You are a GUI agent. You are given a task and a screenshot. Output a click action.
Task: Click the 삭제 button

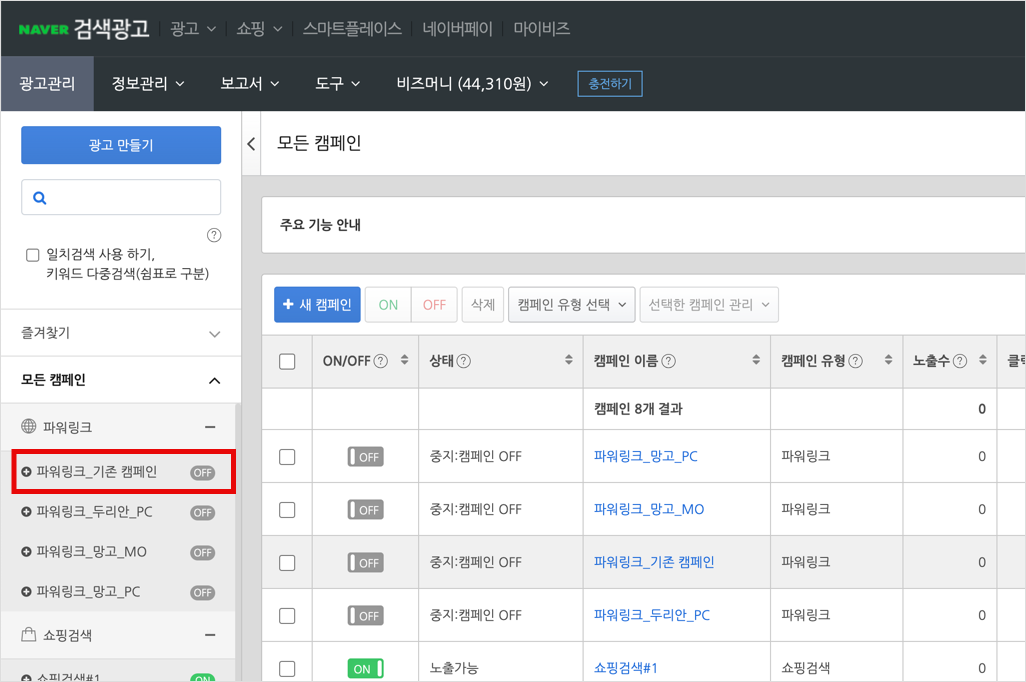[483, 304]
